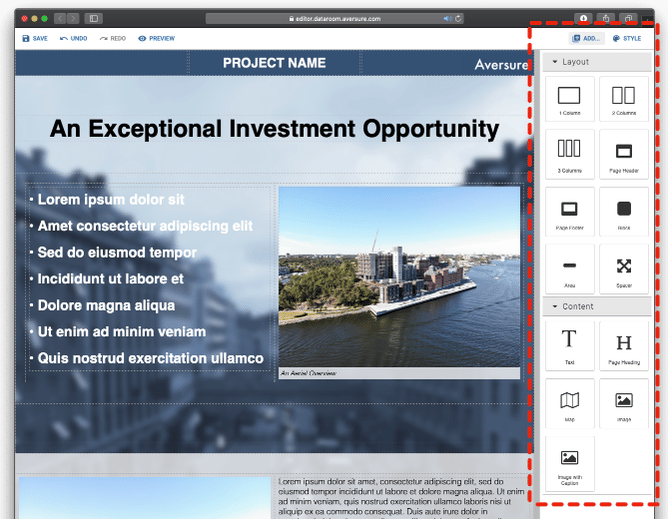Switch to the STYLE panel tab

(x=627, y=38)
